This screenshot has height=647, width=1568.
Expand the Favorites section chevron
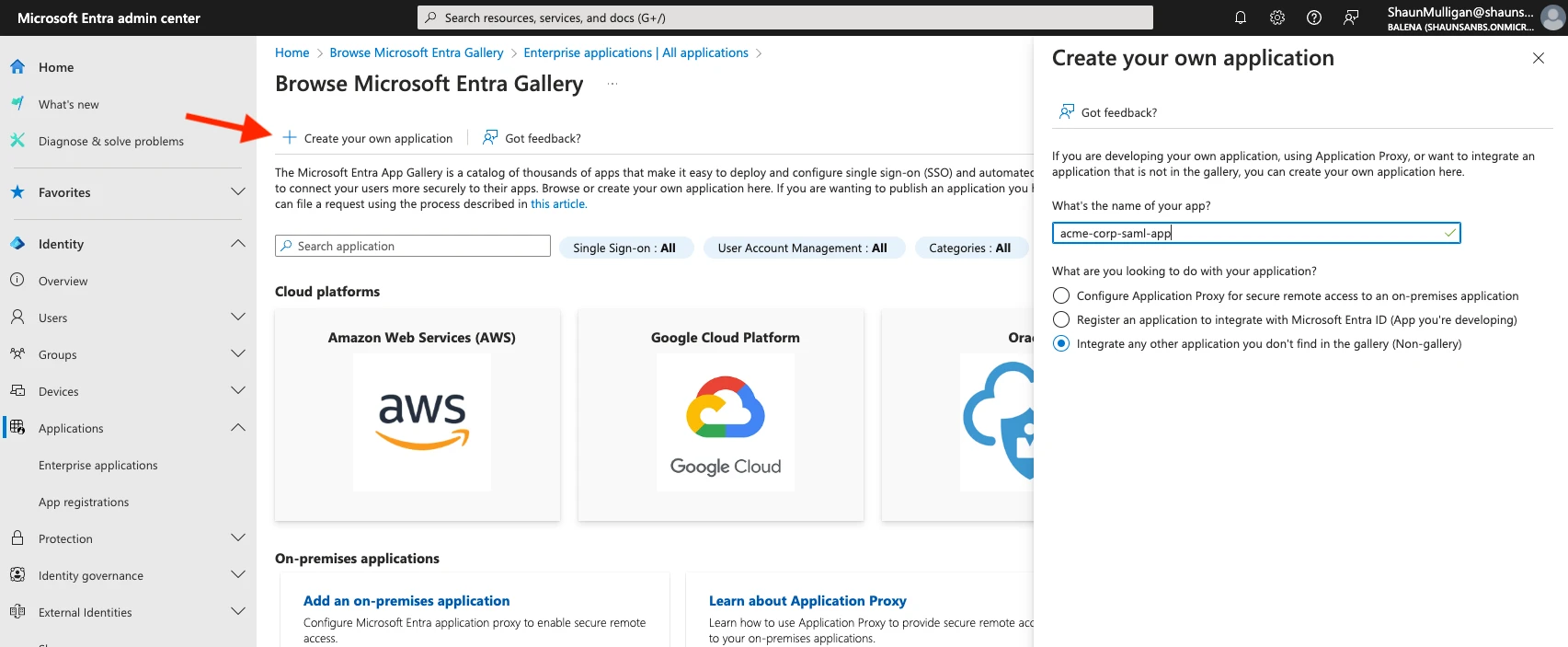pyautogui.click(x=238, y=192)
